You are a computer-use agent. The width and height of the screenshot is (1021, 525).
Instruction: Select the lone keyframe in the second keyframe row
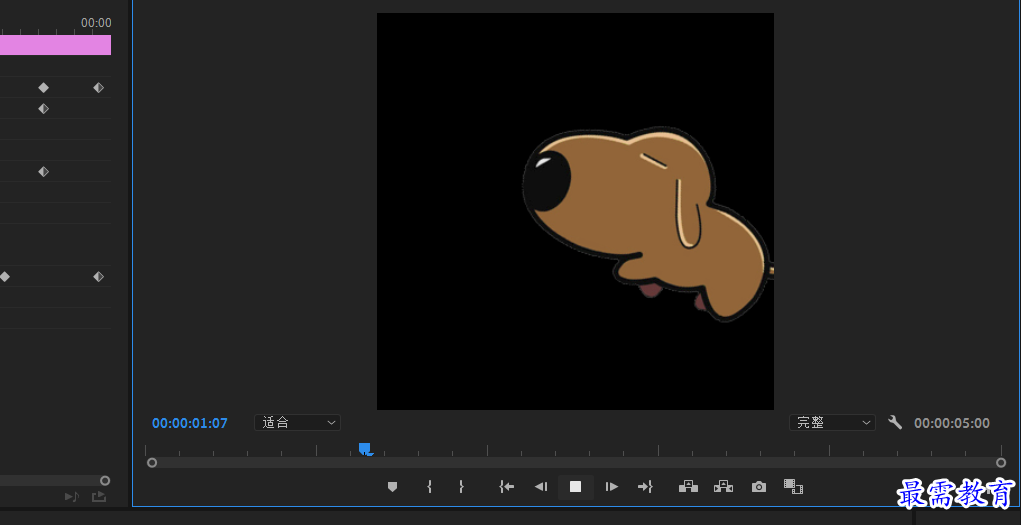(x=44, y=109)
